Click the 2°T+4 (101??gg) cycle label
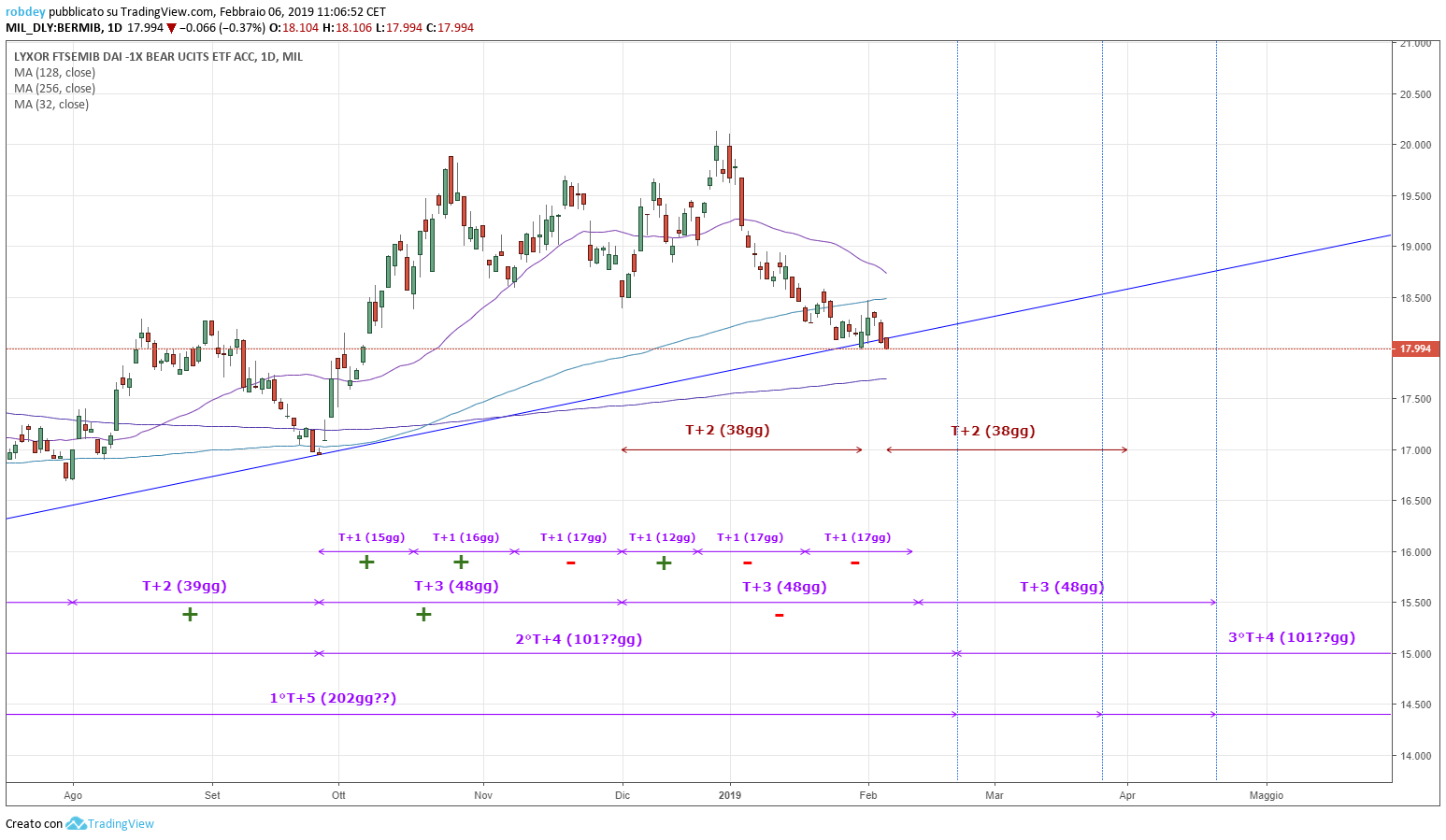1446x840 pixels. pos(579,639)
